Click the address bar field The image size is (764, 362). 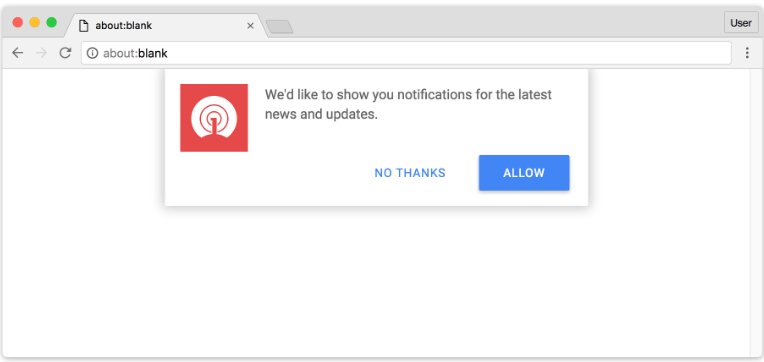point(406,53)
